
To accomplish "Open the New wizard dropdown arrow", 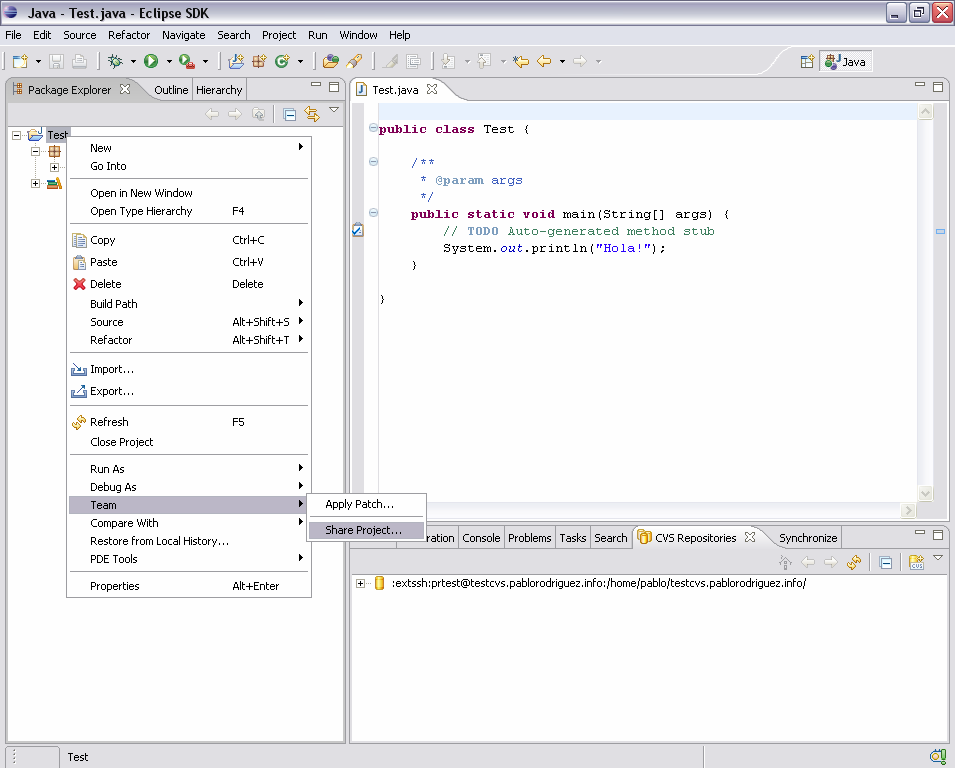I will coord(38,62).
